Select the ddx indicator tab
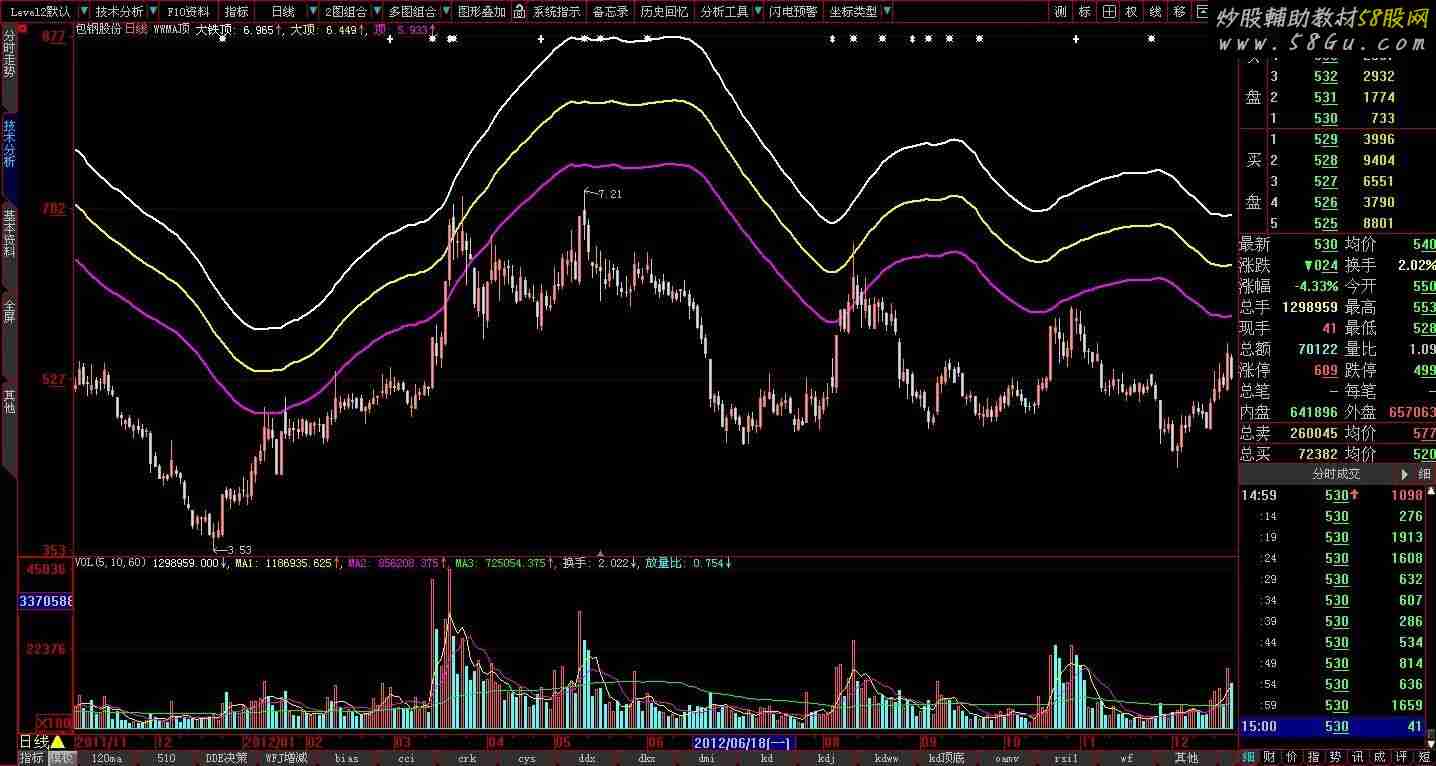 [586, 758]
